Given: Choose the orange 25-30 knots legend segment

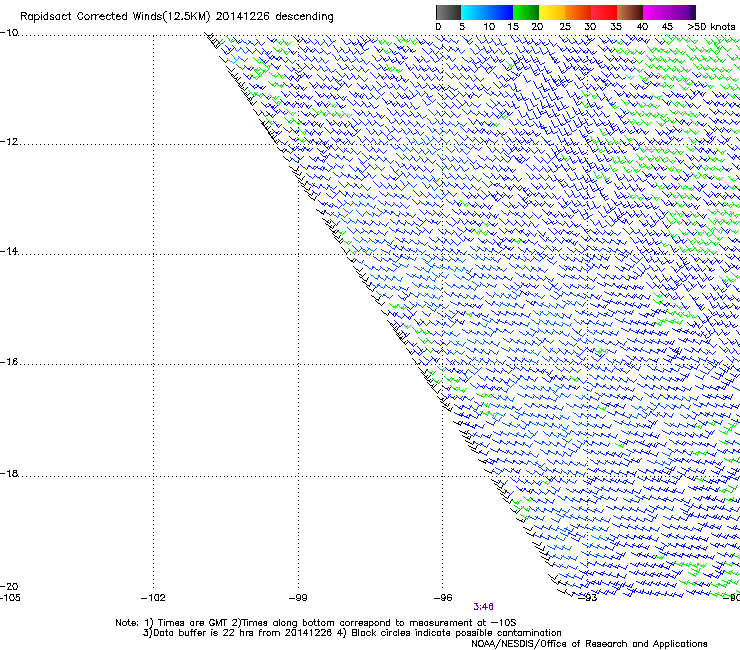Looking at the screenshot, I should [578, 12].
